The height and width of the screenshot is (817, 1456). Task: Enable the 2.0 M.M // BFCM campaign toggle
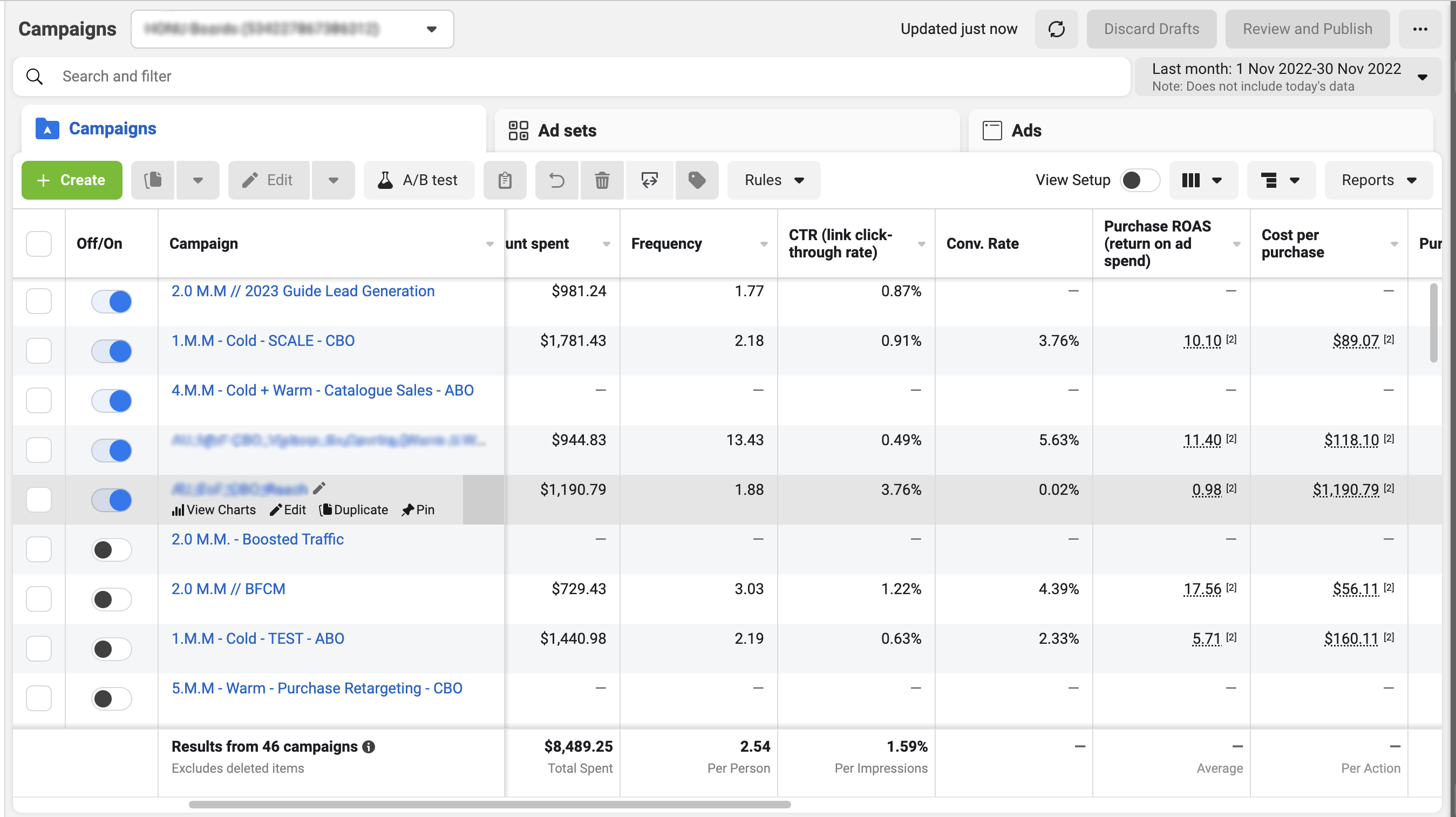[111, 599]
